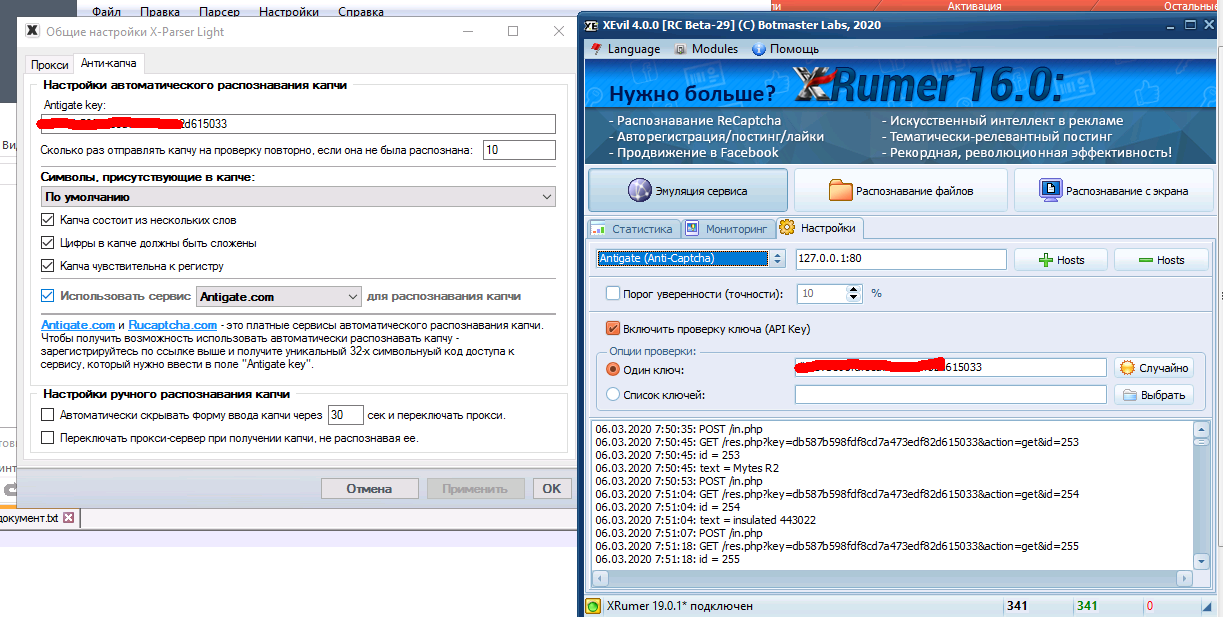This screenshot has height=617, width=1223.
Task: Click the green minus Hosts icon
Action: 1146,260
